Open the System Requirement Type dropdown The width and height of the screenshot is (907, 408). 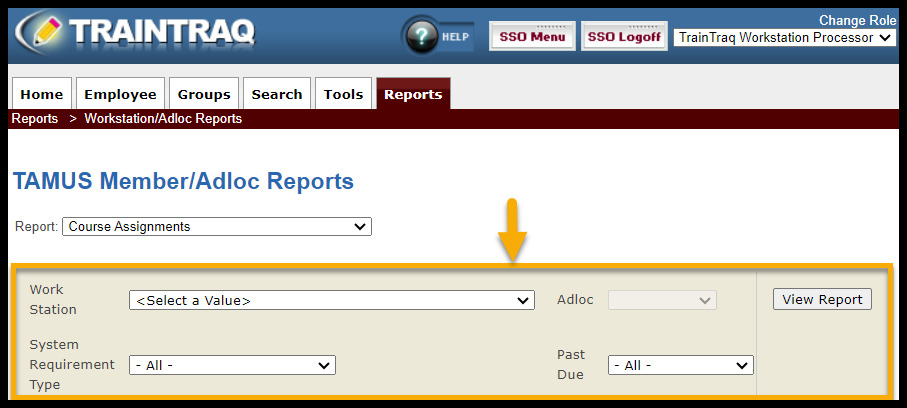232,365
